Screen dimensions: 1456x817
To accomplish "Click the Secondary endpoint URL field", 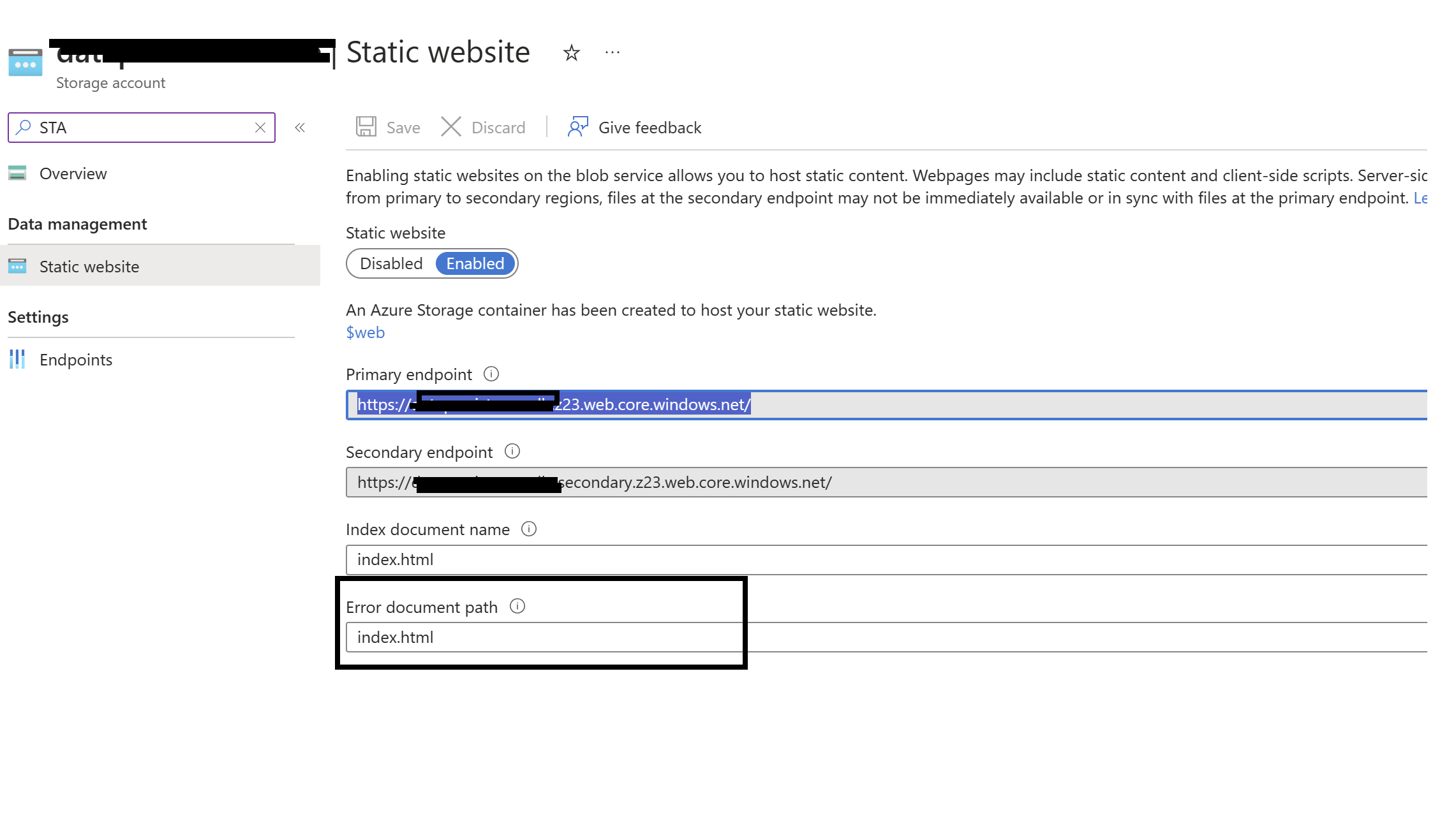I will (886, 482).
